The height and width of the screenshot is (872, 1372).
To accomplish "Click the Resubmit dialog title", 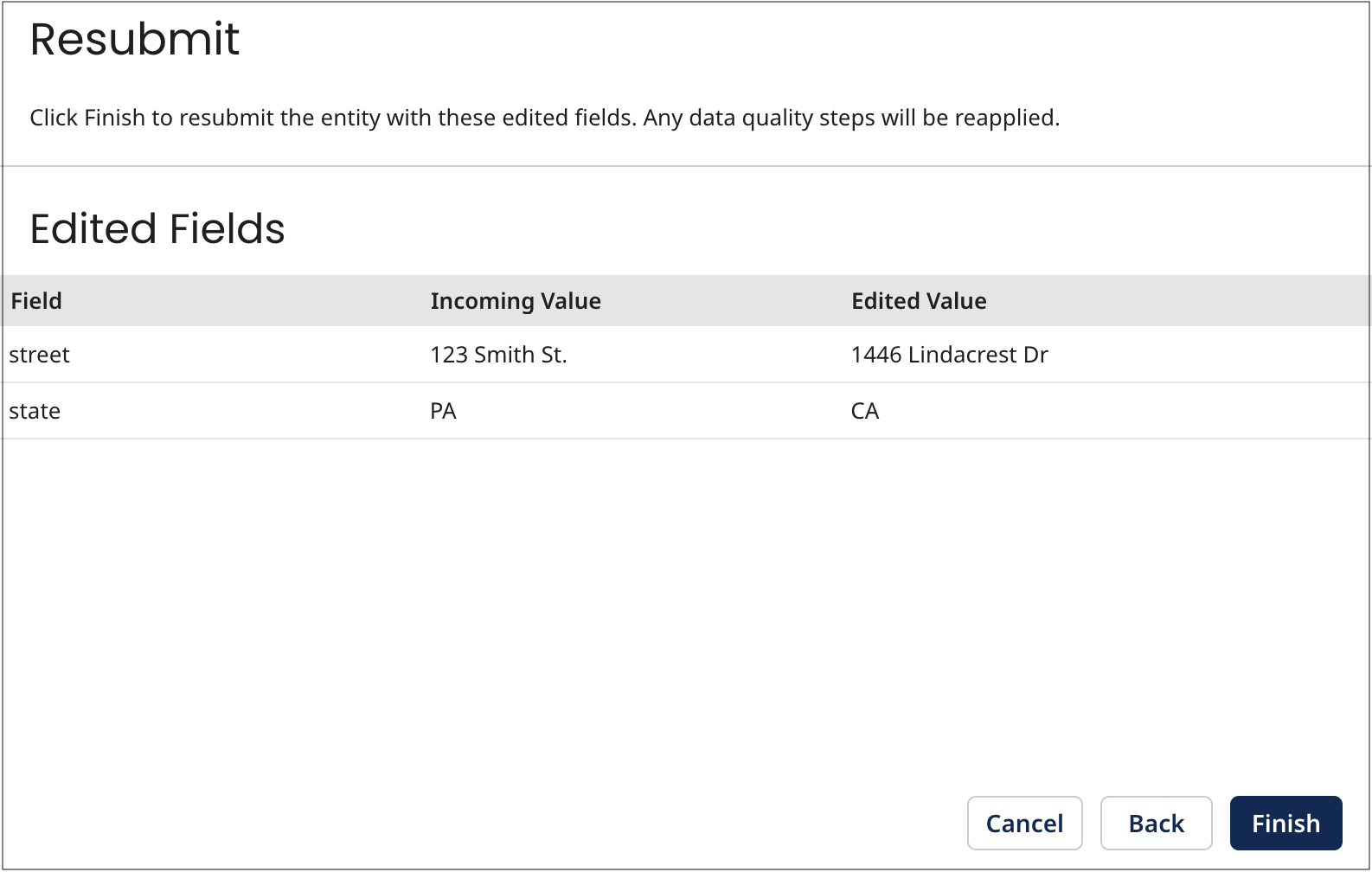I will pyautogui.click(x=135, y=40).
